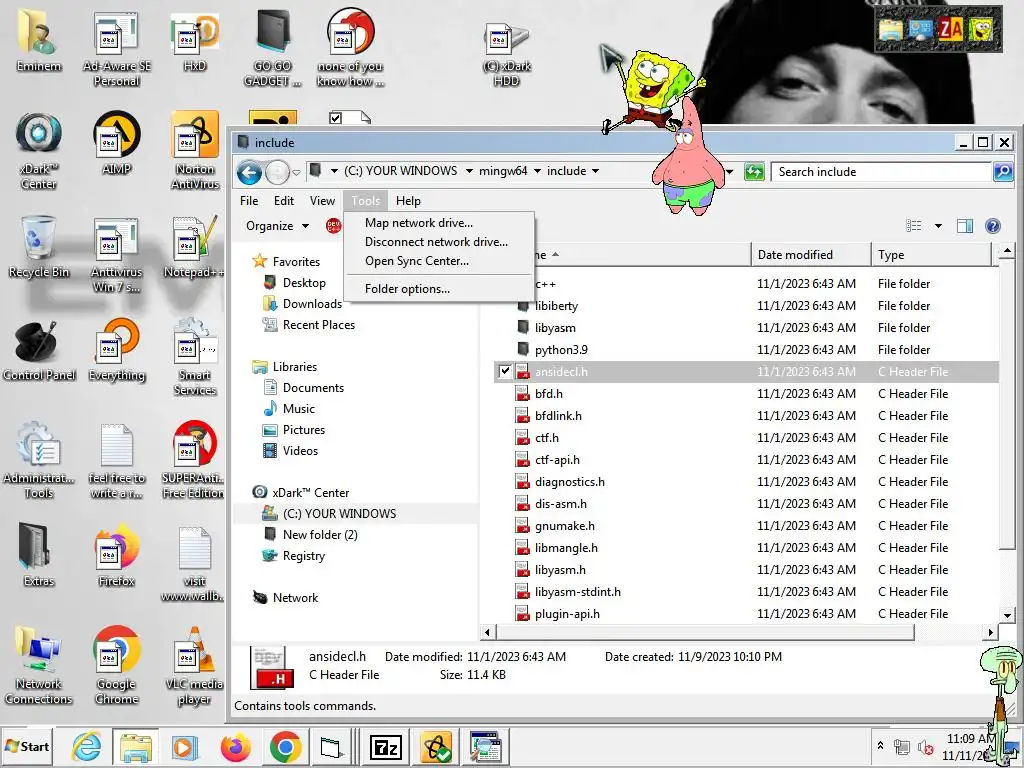This screenshot has height=768, width=1024.
Task: Select the libiberty folder row
Action: point(747,306)
